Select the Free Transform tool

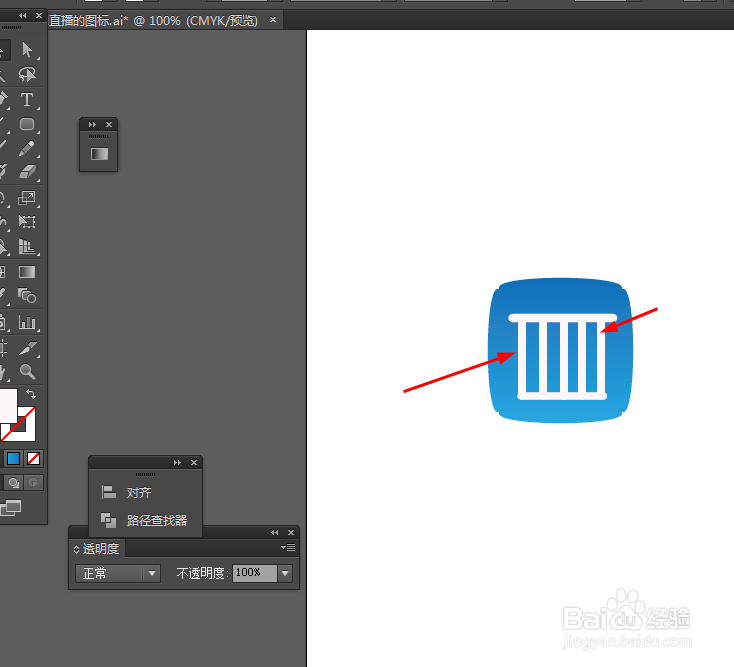27,221
